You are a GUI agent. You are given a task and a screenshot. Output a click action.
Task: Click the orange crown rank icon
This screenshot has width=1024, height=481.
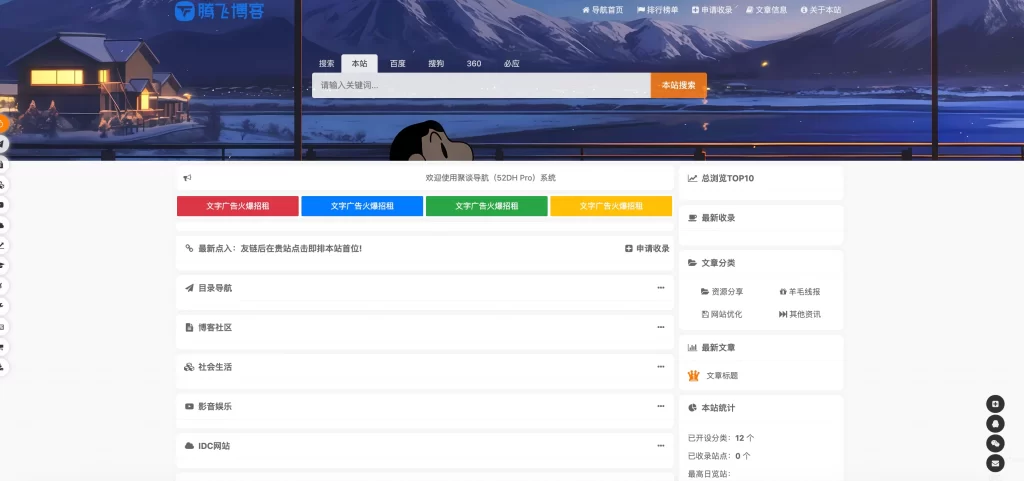point(694,375)
